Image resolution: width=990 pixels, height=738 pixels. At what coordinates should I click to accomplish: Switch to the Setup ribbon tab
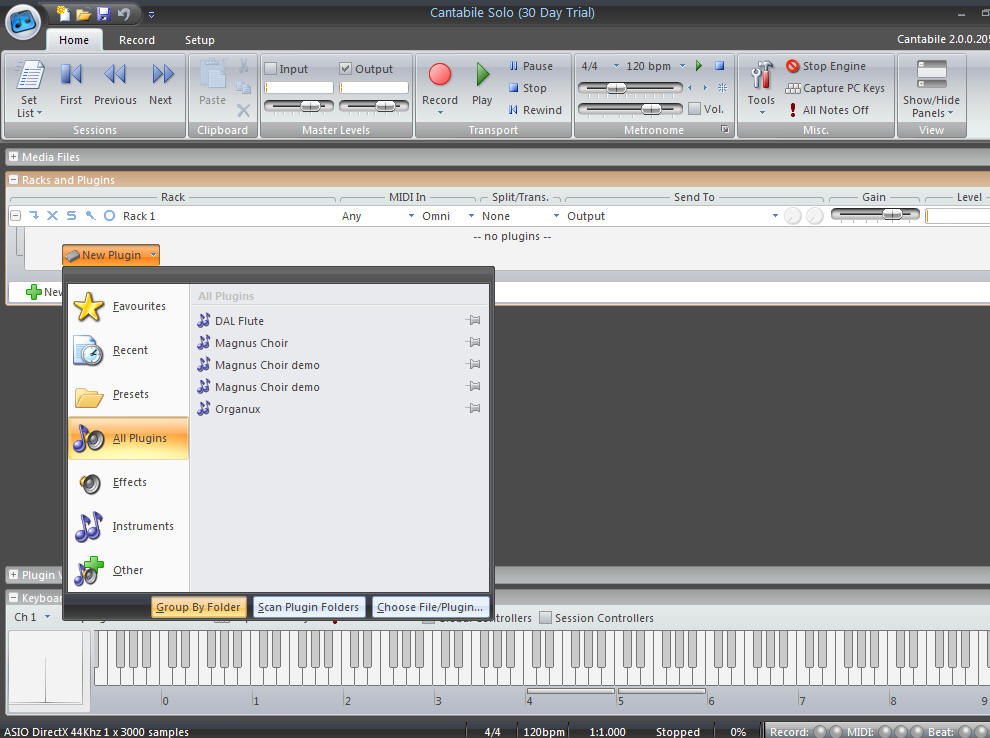200,40
